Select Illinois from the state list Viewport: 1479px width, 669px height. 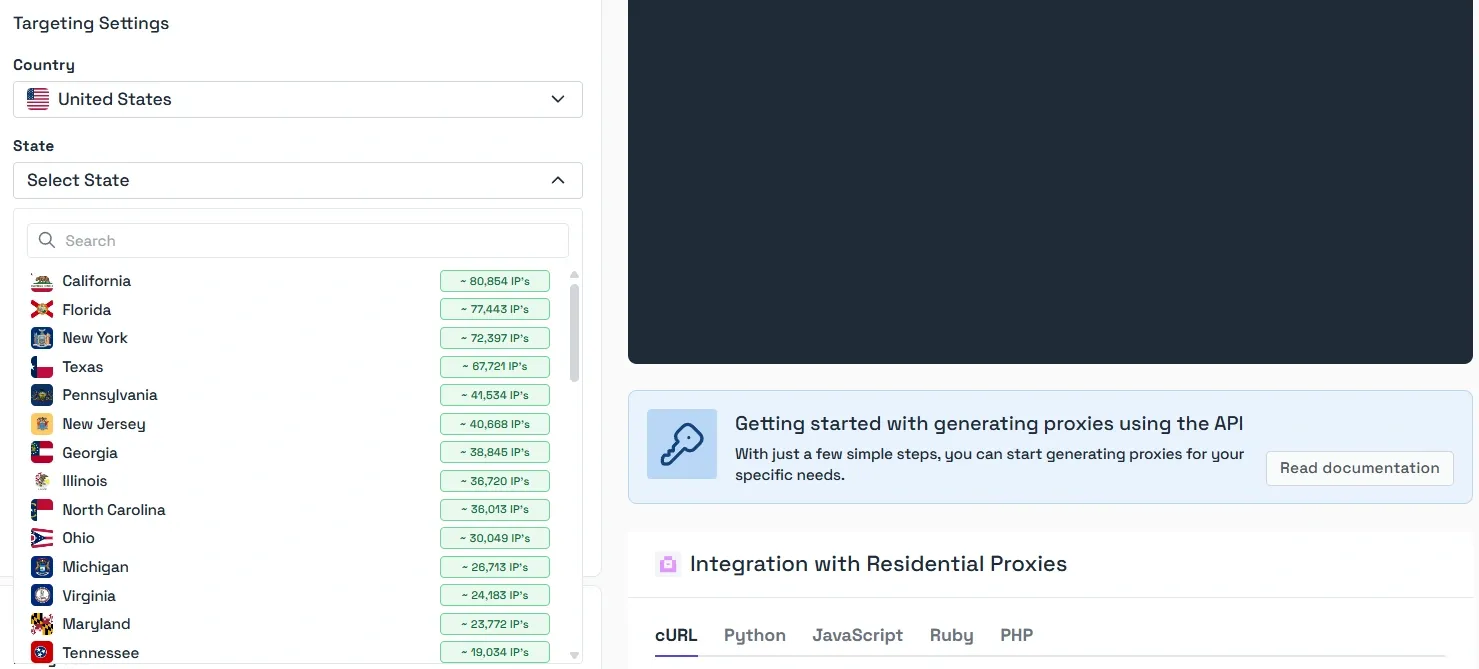[x=290, y=481]
